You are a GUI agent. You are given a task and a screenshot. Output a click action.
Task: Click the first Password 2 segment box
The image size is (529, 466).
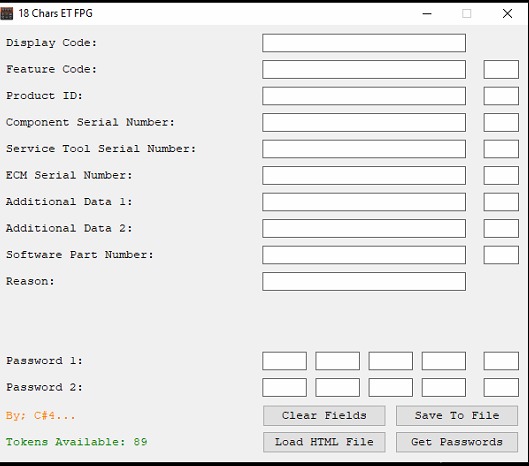(284, 387)
